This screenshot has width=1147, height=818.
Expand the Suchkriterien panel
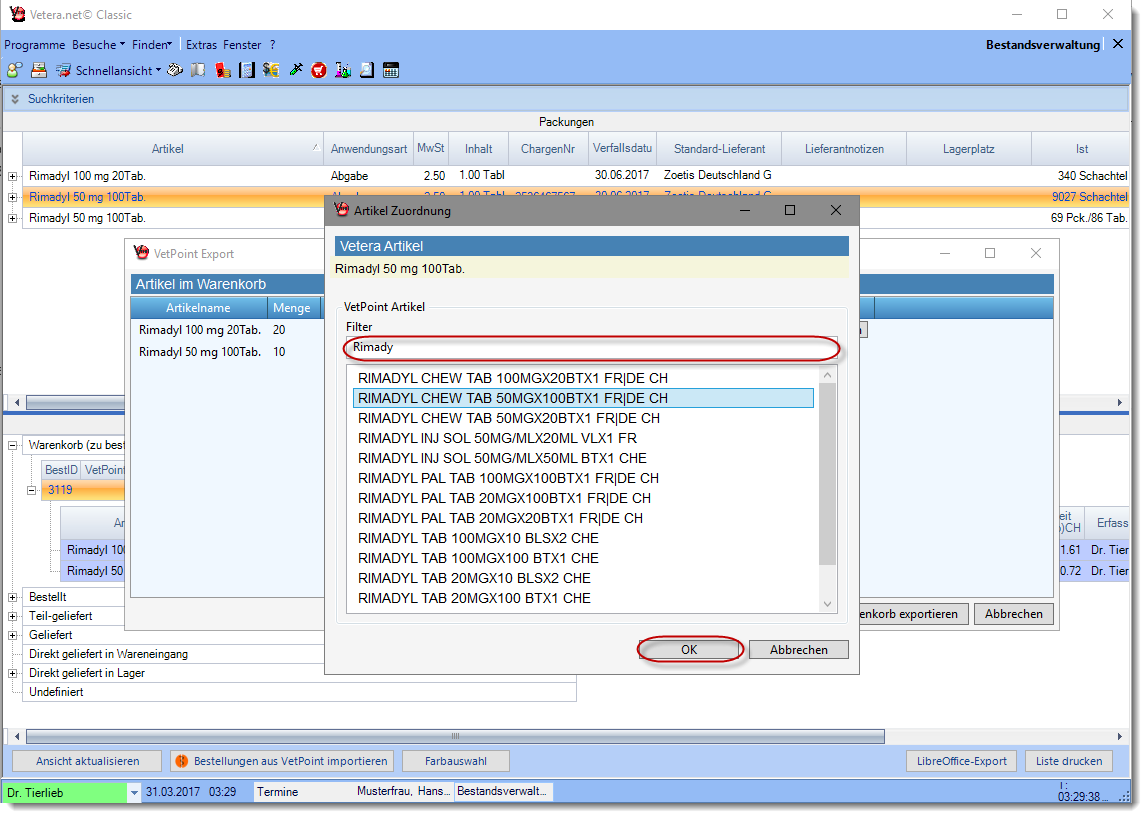pyautogui.click(x=15, y=99)
